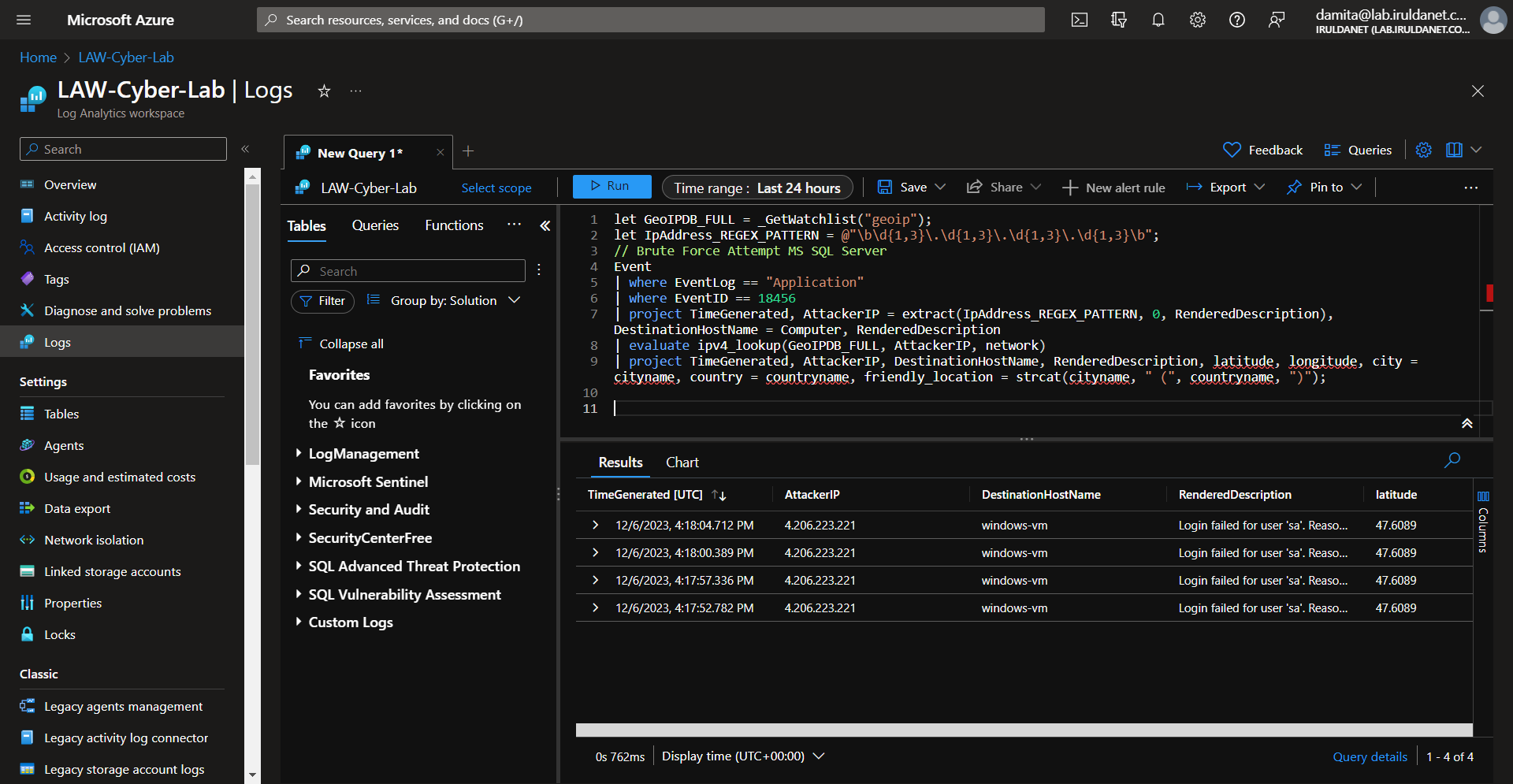Collapse the left navigation with the double chevron
Image resolution: width=1513 pixels, height=784 pixels.
tap(245, 149)
